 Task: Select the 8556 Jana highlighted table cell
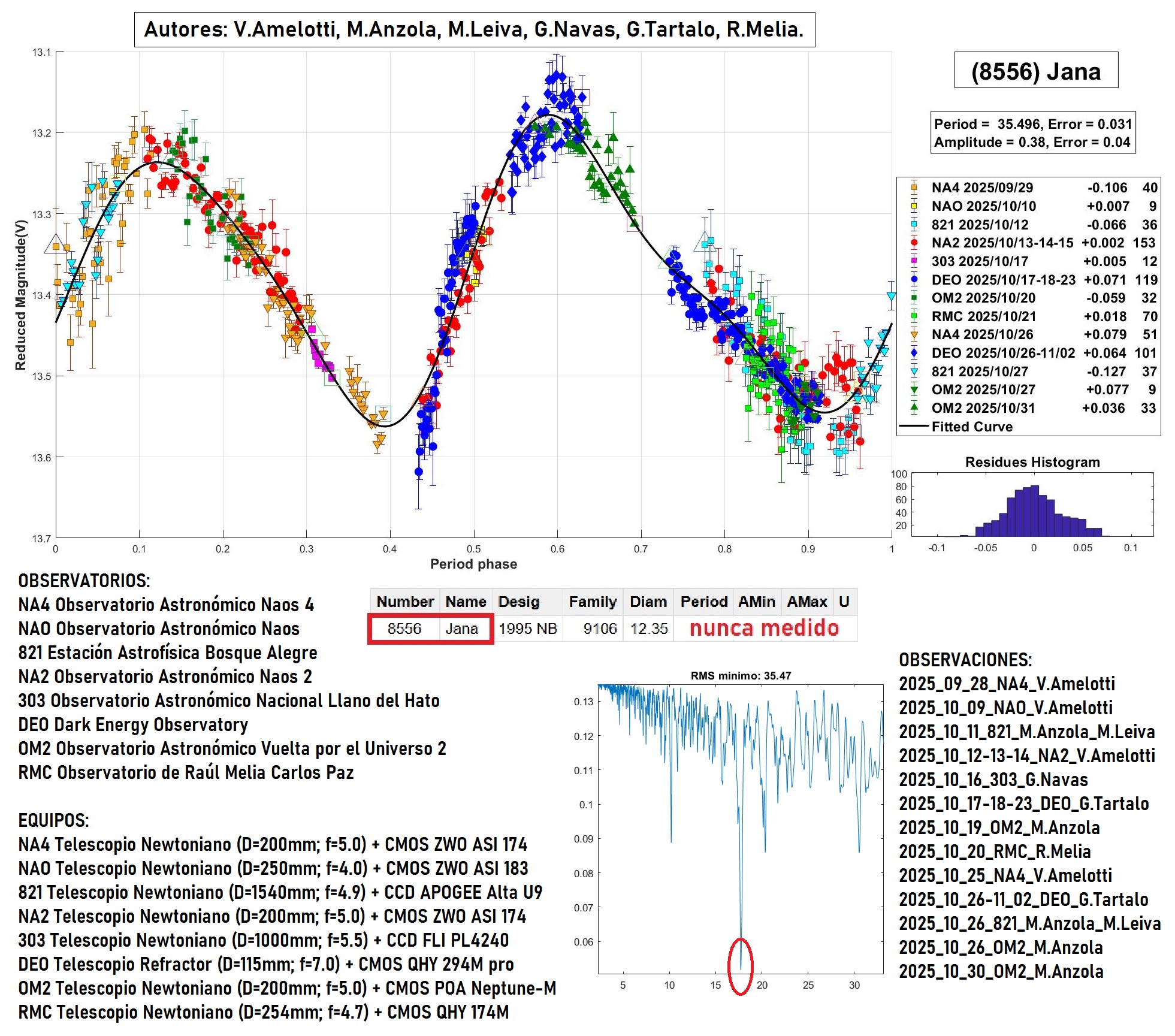[431, 629]
